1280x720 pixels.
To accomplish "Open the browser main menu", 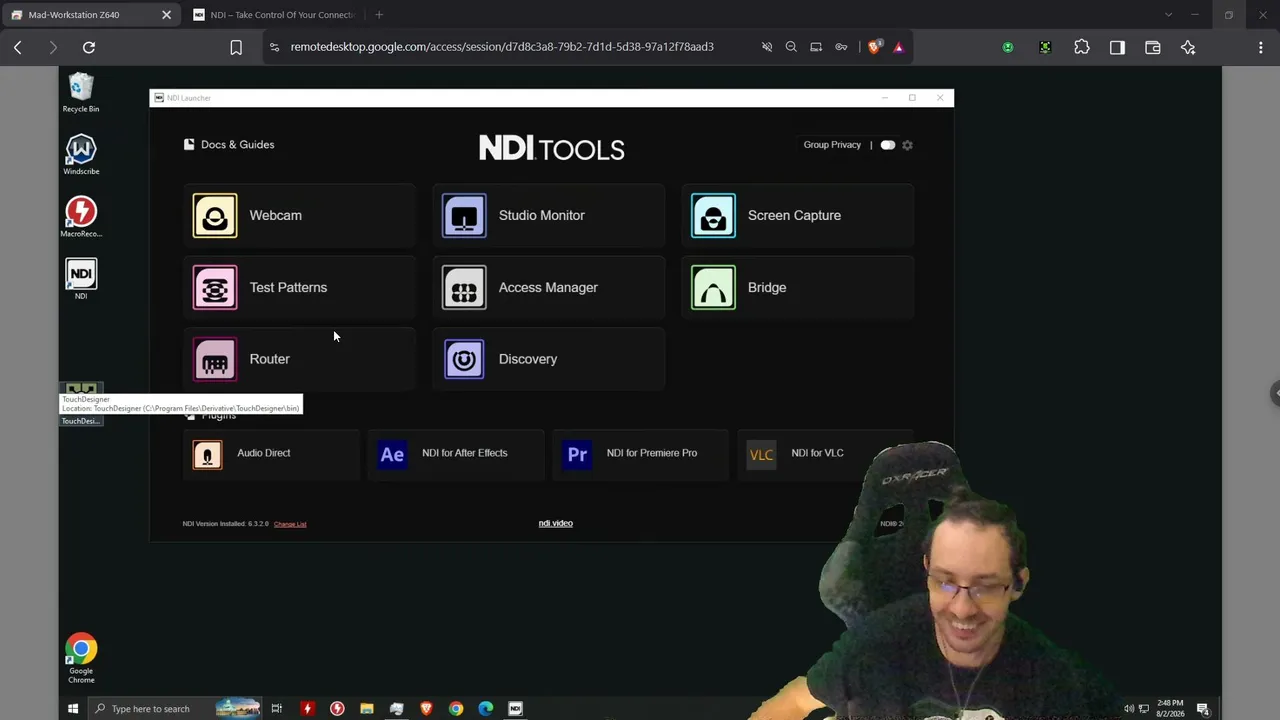I will [x=1260, y=47].
